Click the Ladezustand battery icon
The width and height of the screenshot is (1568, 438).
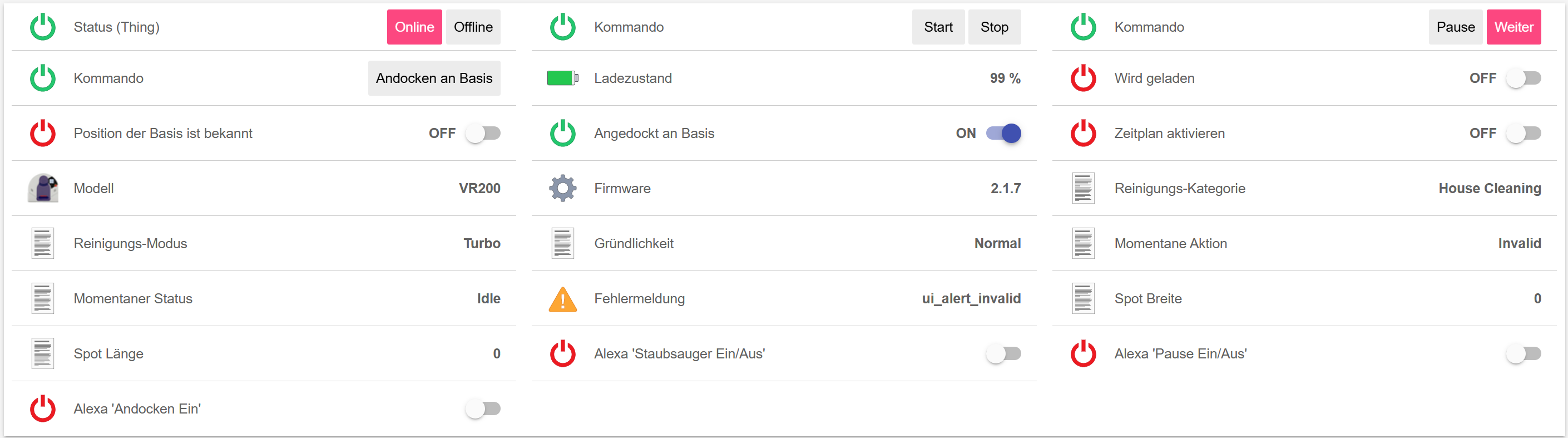click(562, 78)
